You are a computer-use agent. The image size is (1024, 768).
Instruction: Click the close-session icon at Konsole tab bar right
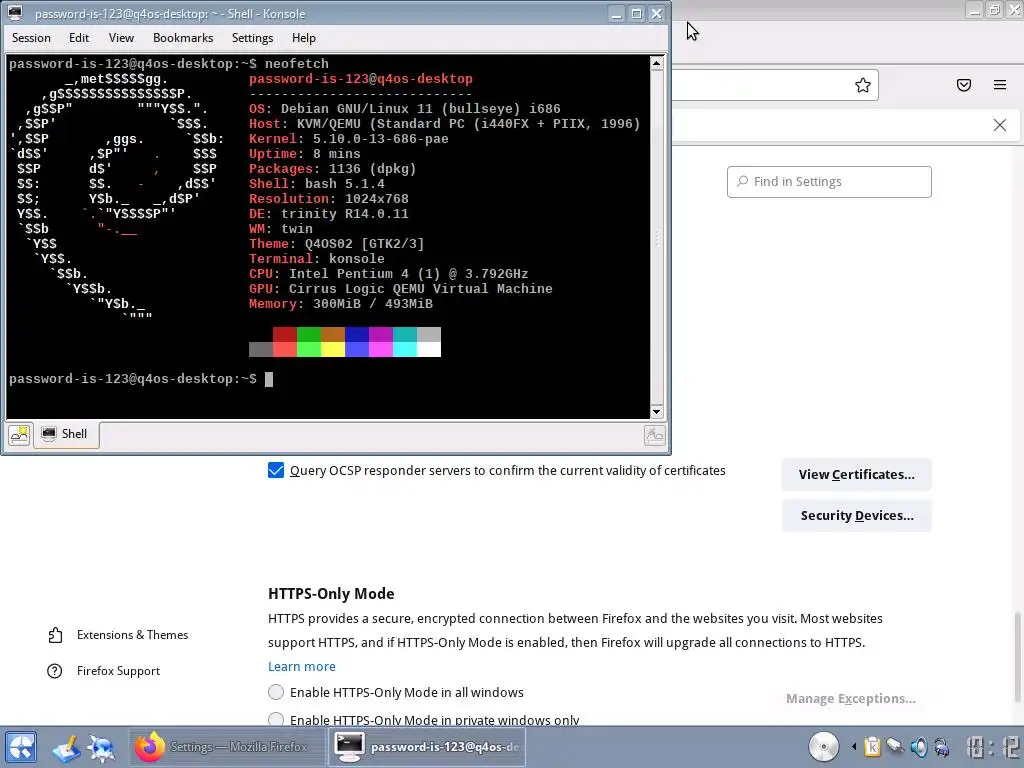(x=654, y=435)
